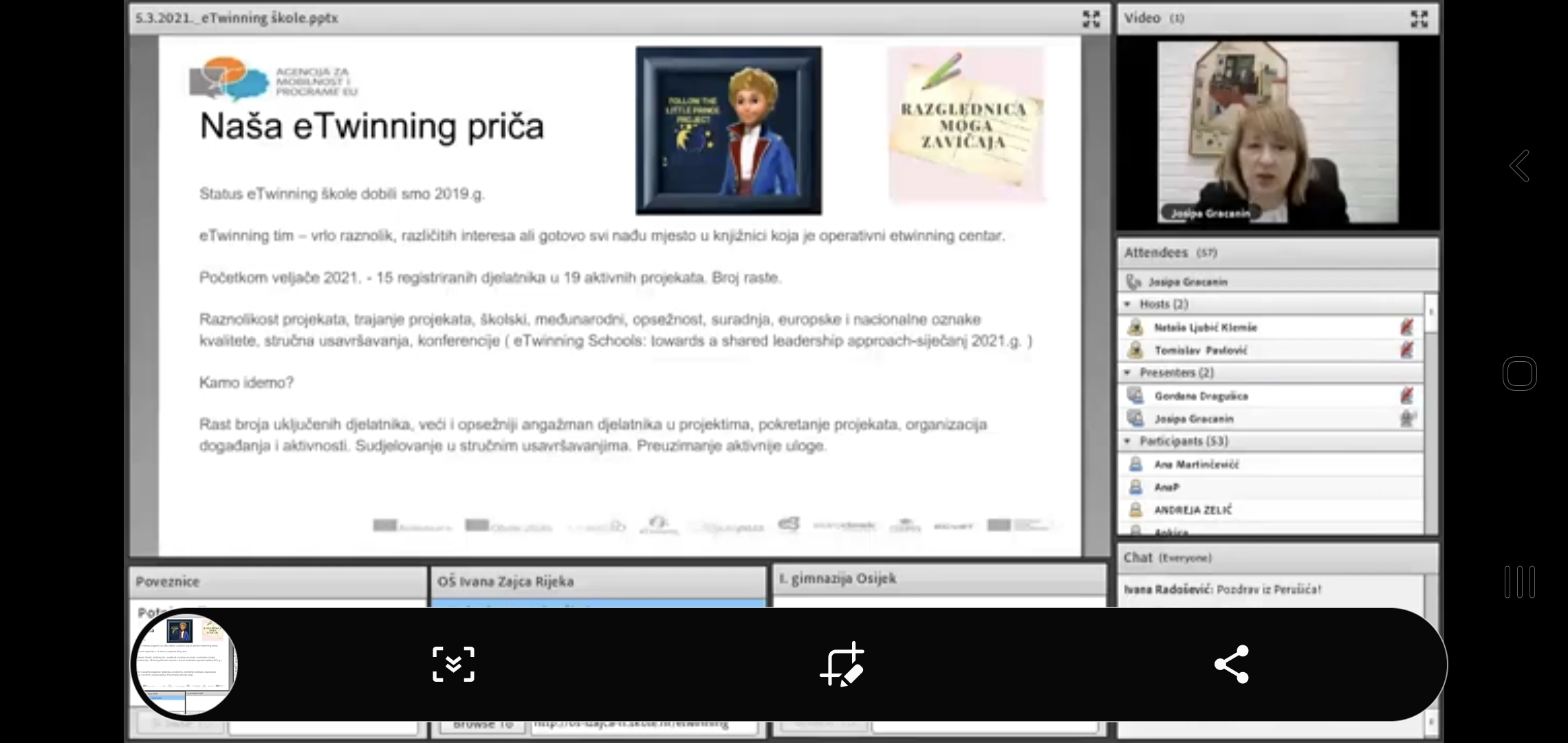1568x743 pixels.
Task: Click presenter icon of Josipa Gracanin in Presenters
Action: pos(1135,418)
